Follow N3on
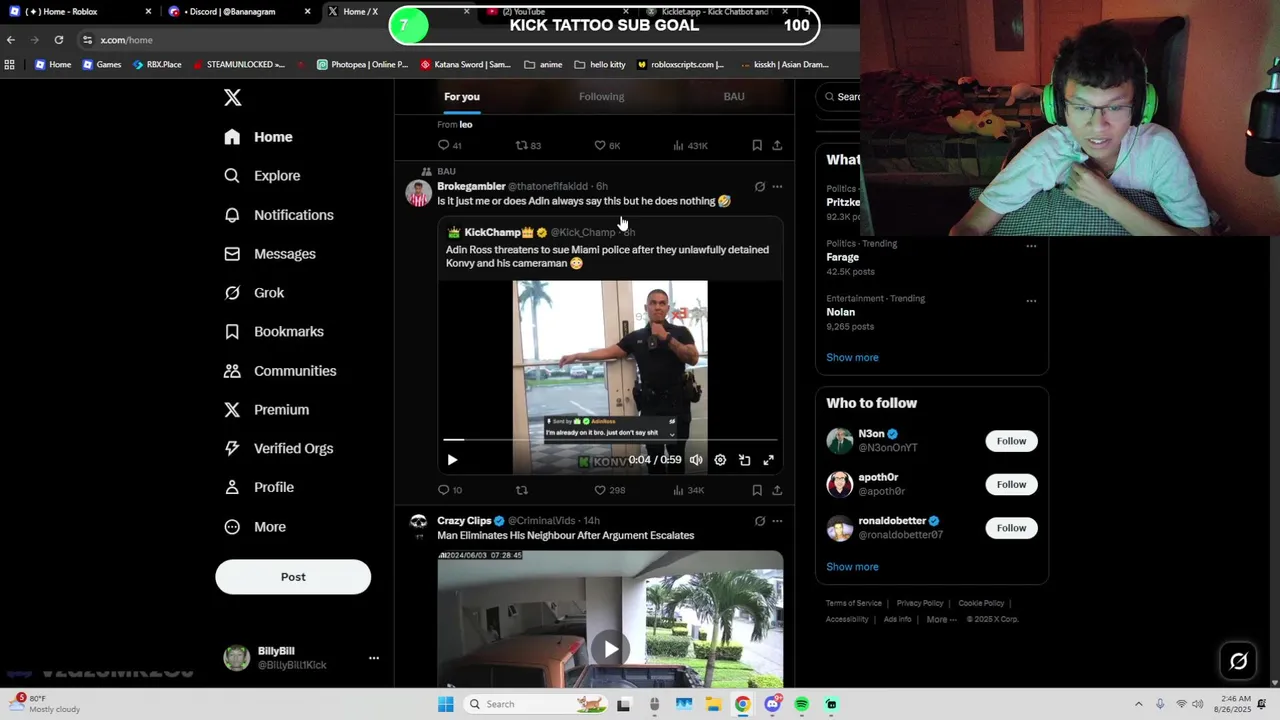 tap(1011, 441)
